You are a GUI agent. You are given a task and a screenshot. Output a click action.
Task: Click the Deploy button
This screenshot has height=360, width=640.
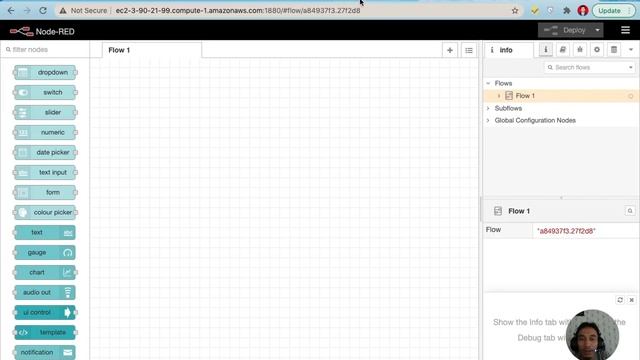coord(565,30)
